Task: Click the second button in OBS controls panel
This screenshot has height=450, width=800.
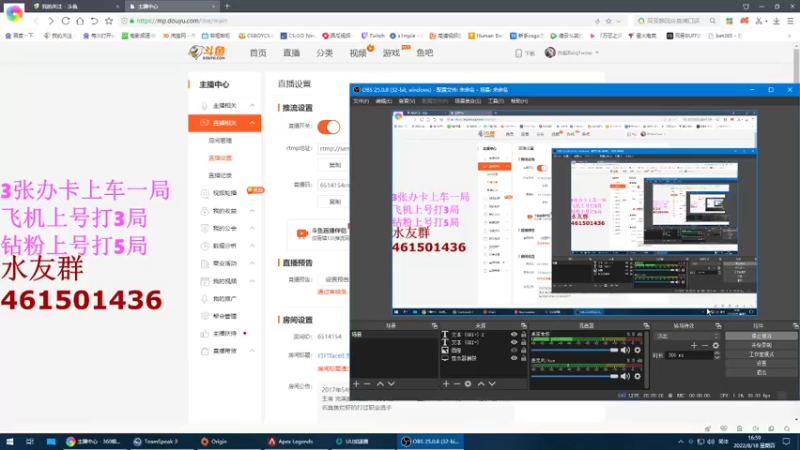Action: [761, 345]
